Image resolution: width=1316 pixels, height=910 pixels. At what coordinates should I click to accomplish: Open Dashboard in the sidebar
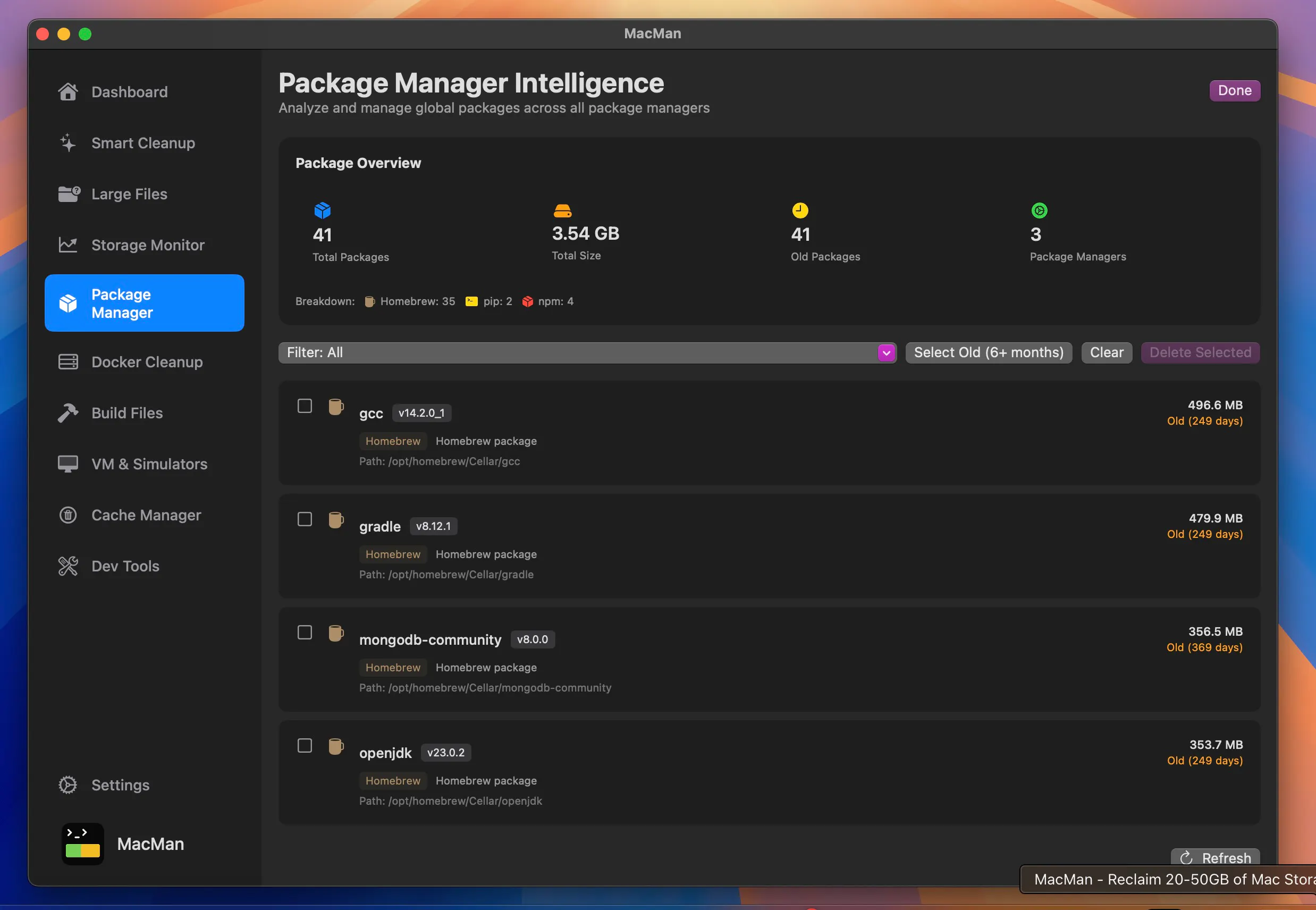click(x=144, y=92)
